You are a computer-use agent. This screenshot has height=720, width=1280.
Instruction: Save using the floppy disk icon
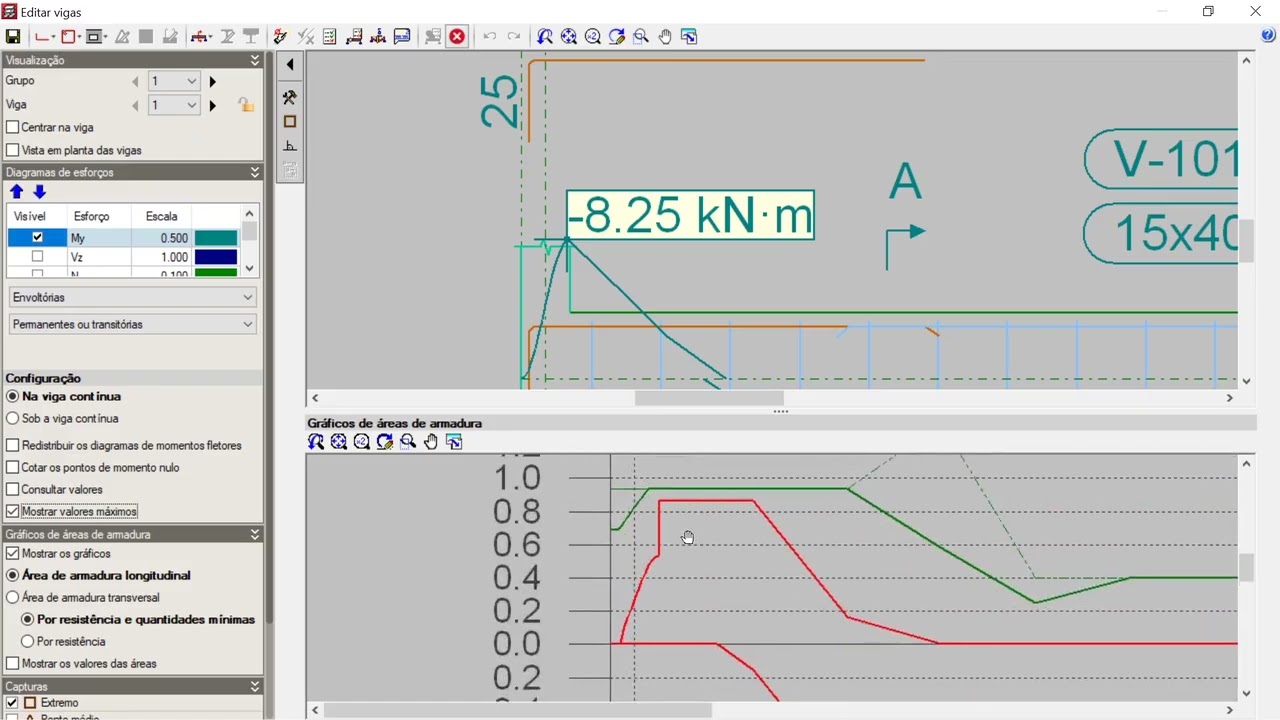13,37
